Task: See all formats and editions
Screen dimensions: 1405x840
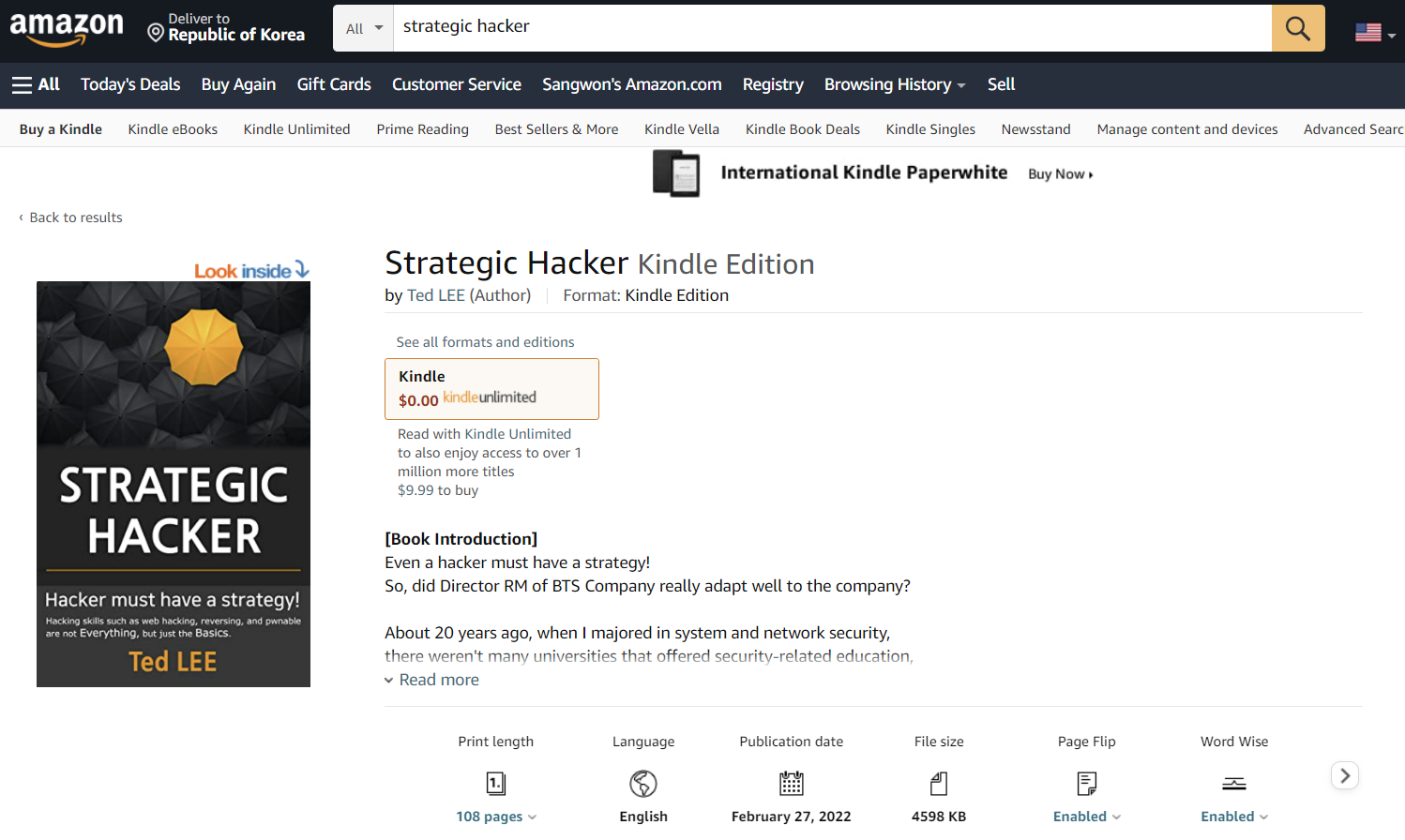Action: 485,342
